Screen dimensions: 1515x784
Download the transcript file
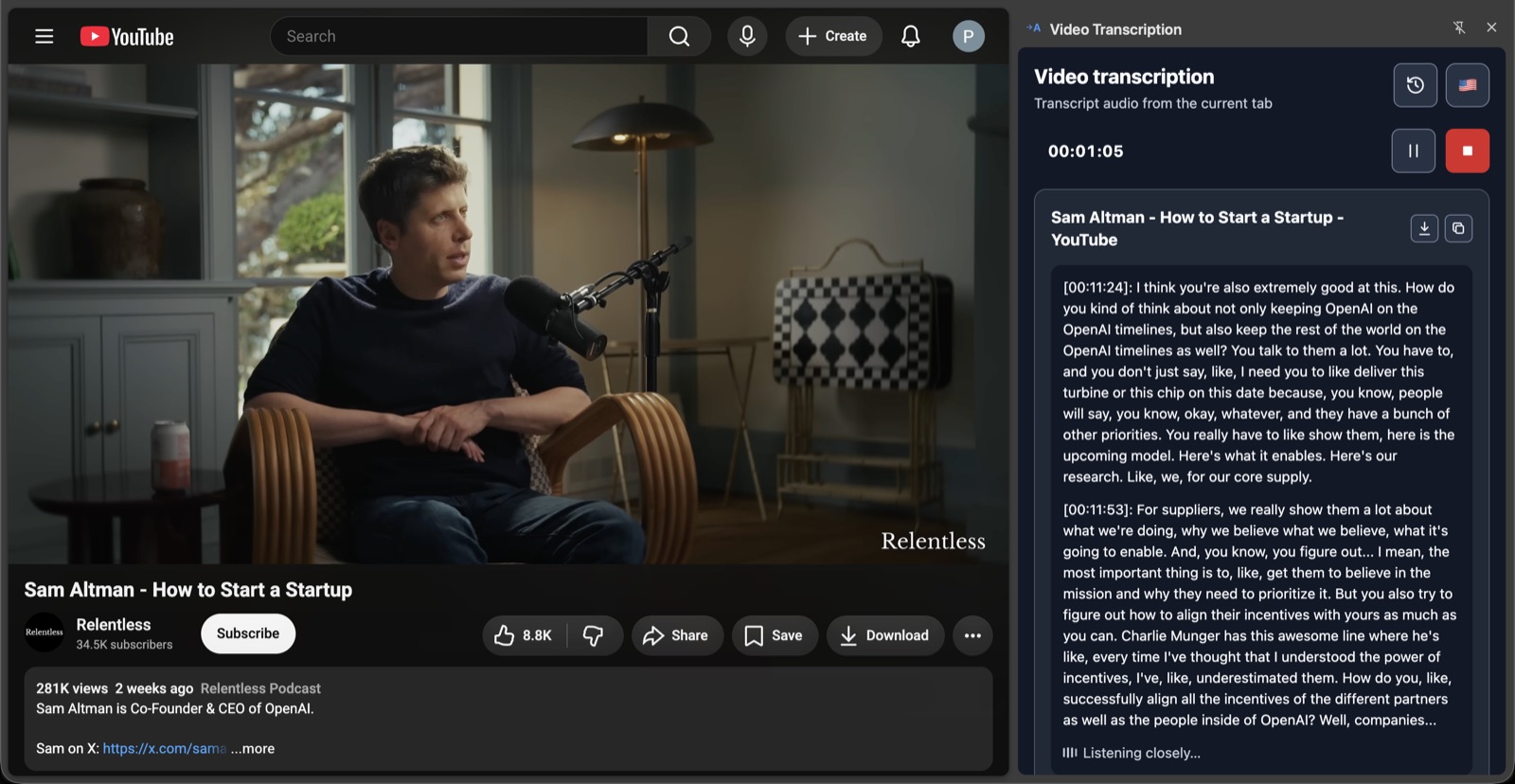tap(1424, 228)
